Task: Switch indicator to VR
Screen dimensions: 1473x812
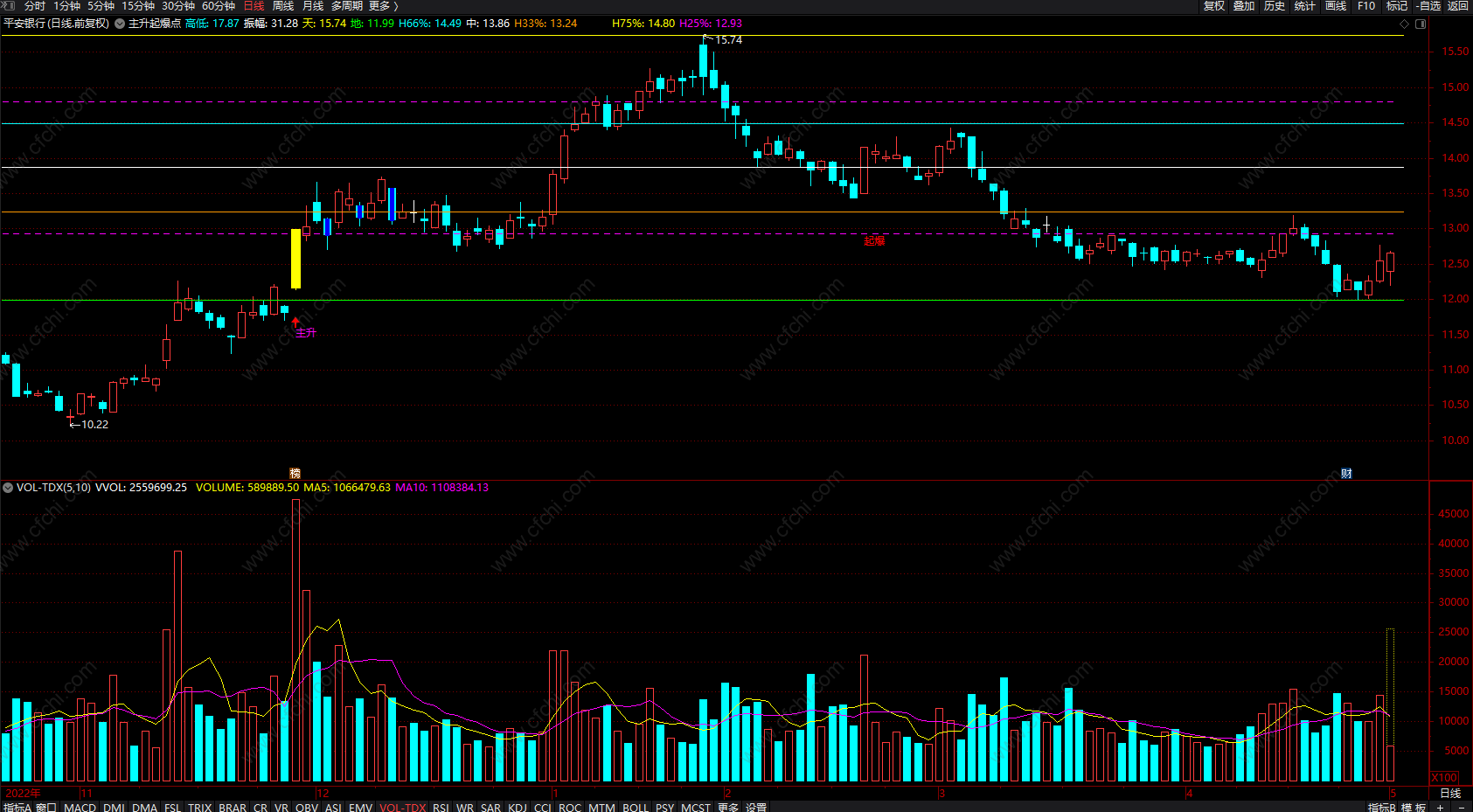Action: [281, 807]
